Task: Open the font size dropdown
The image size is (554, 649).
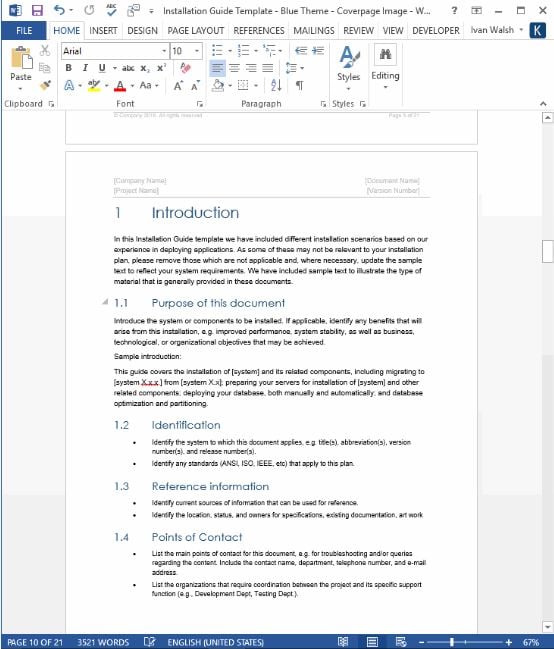Action: tap(197, 51)
